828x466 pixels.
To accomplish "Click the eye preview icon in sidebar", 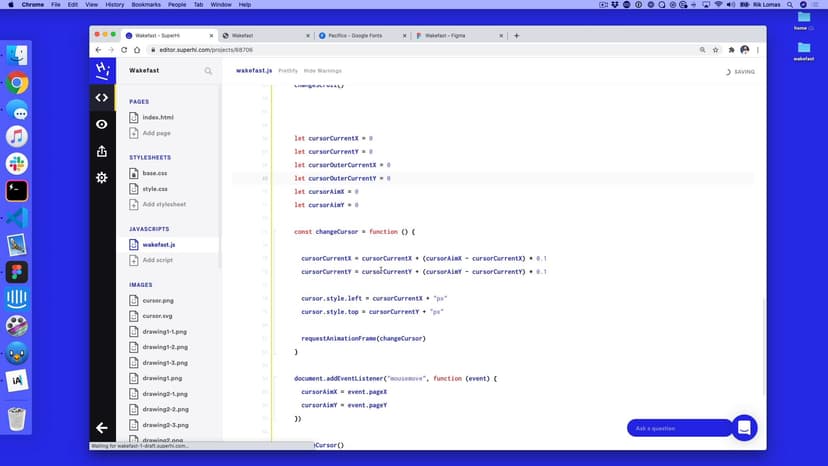I will pyautogui.click(x=101, y=124).
